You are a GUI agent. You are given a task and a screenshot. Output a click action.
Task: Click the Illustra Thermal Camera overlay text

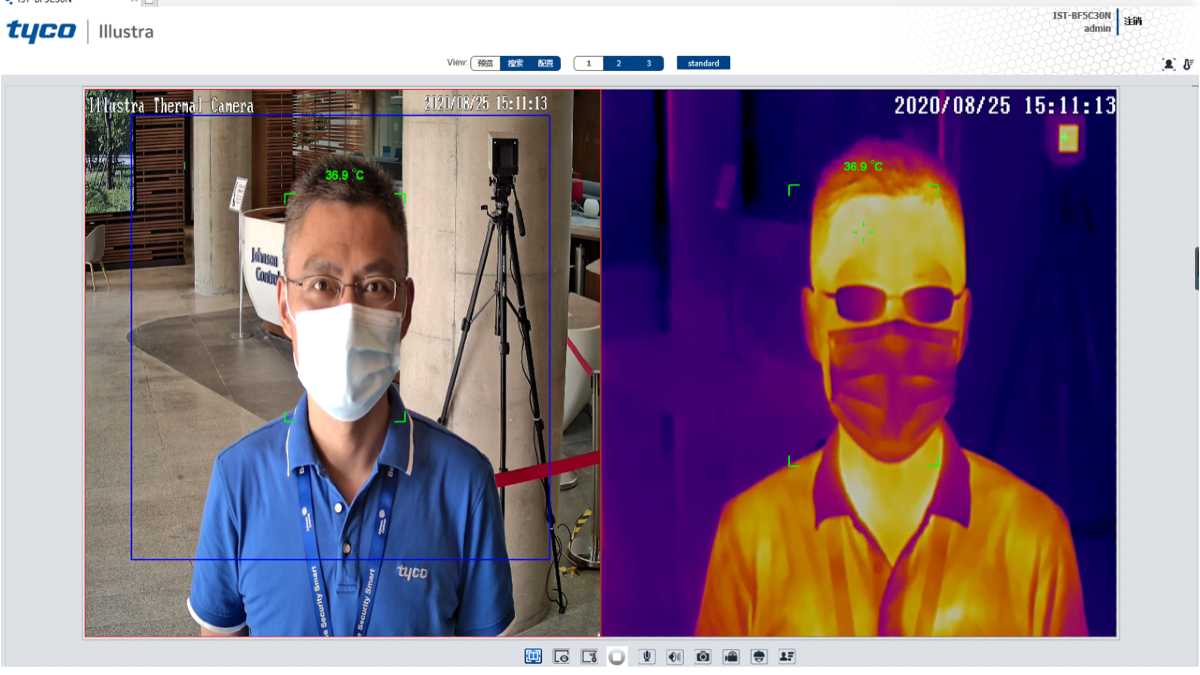171,105
